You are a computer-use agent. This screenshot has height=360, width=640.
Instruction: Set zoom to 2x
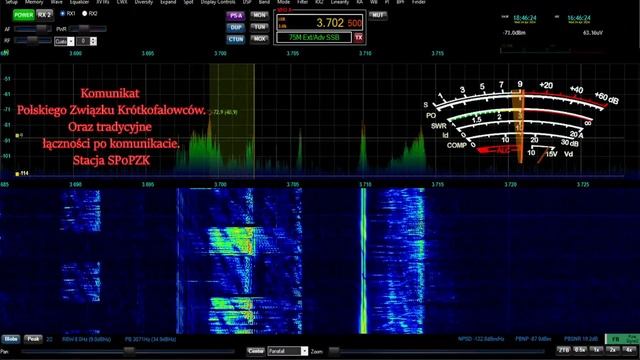pos(613,350)
